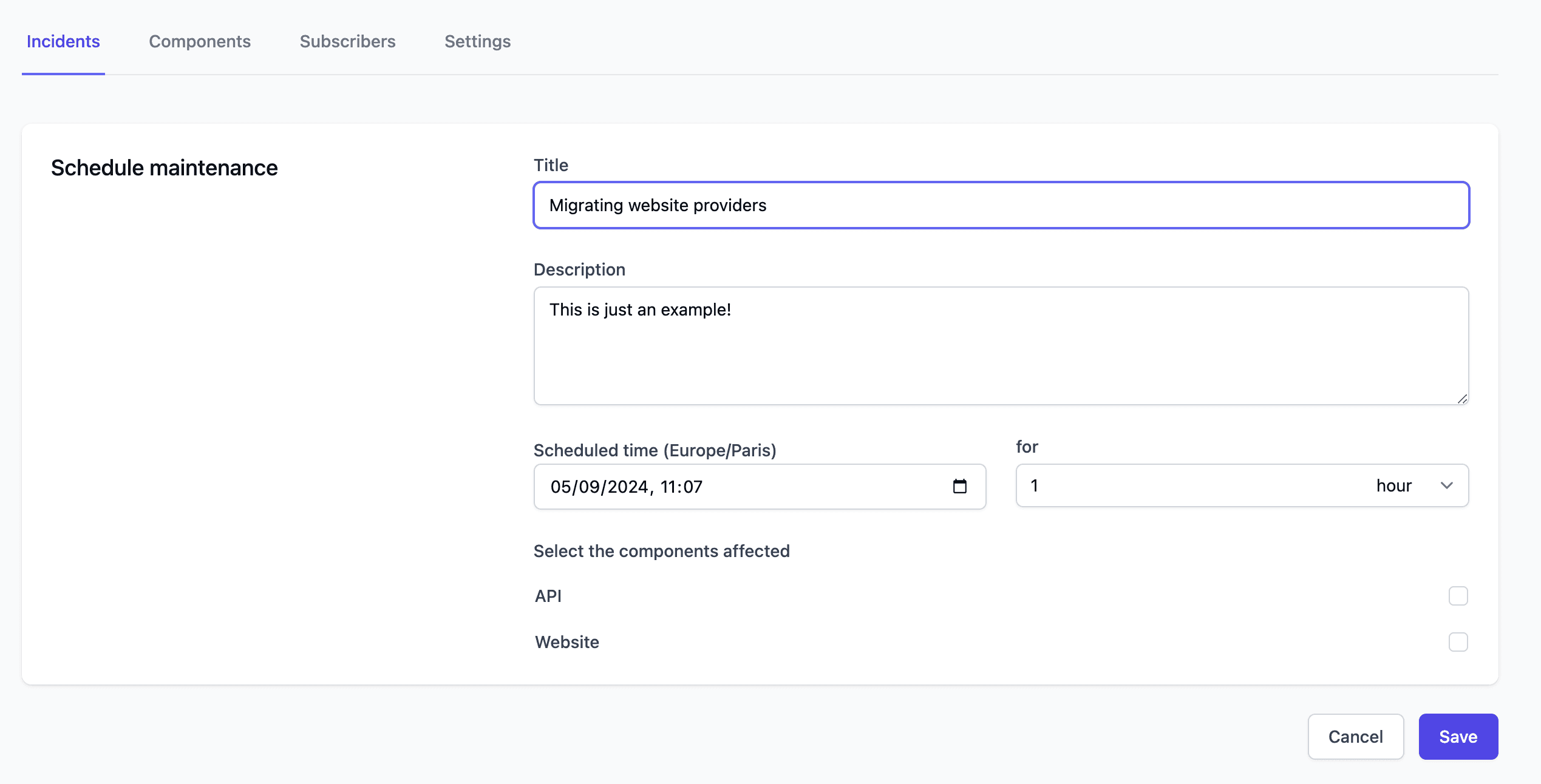Check the Website component checkbox
Screen dimensions: 1541x784
(x=1458, y=642)
